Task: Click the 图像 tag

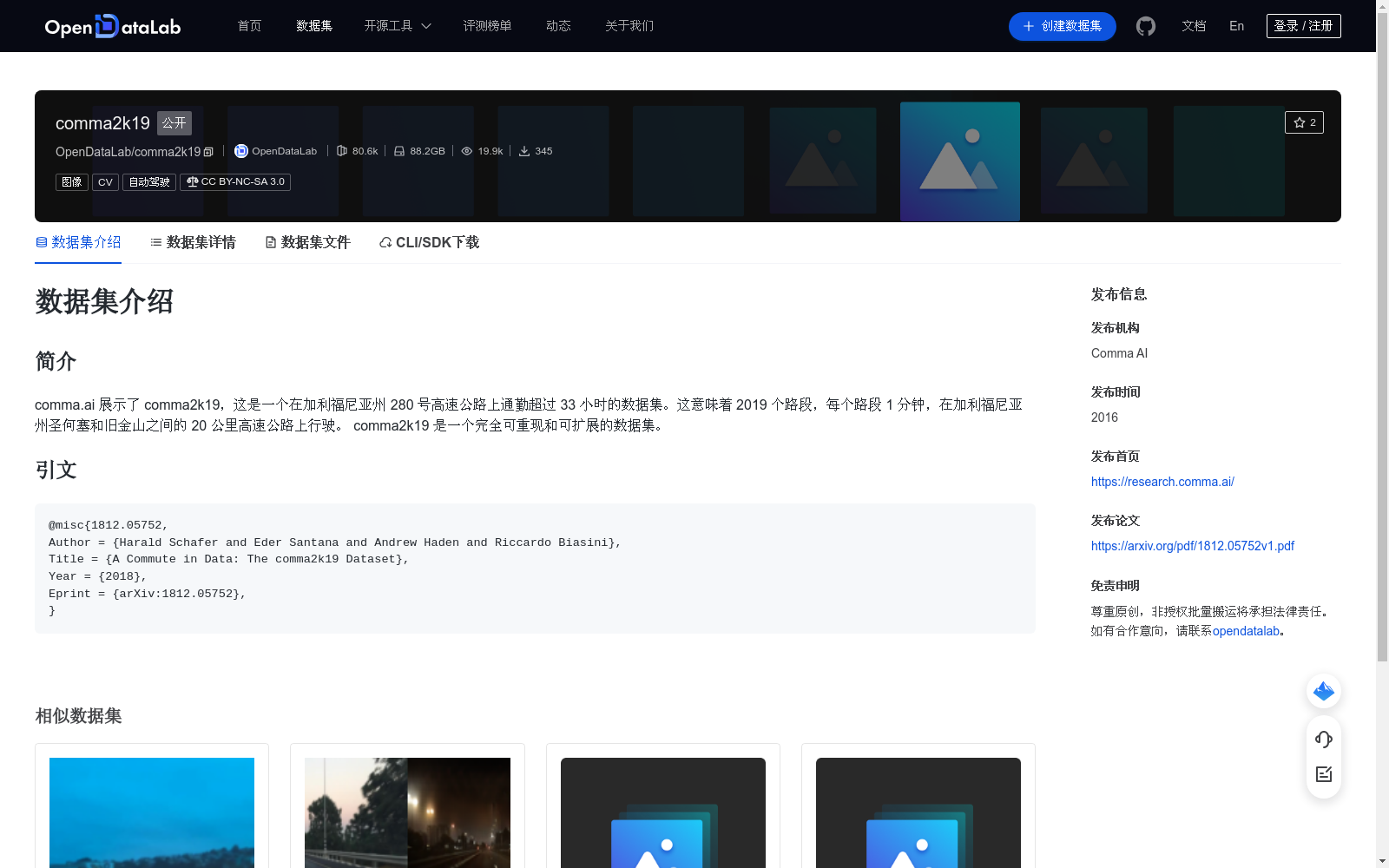Action: (x=72, y=182)
